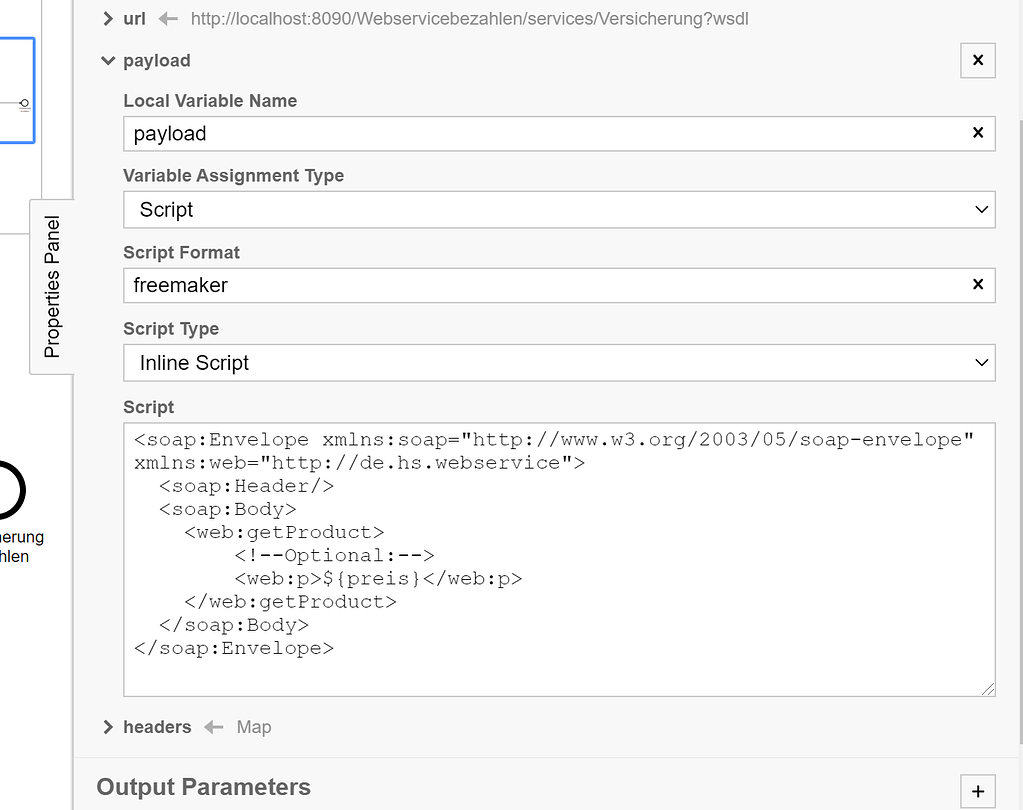Viewport: 1023px width, 810px height.
Task: Open the Variable Assignment Type dropdown
Action: coord(559,209)
